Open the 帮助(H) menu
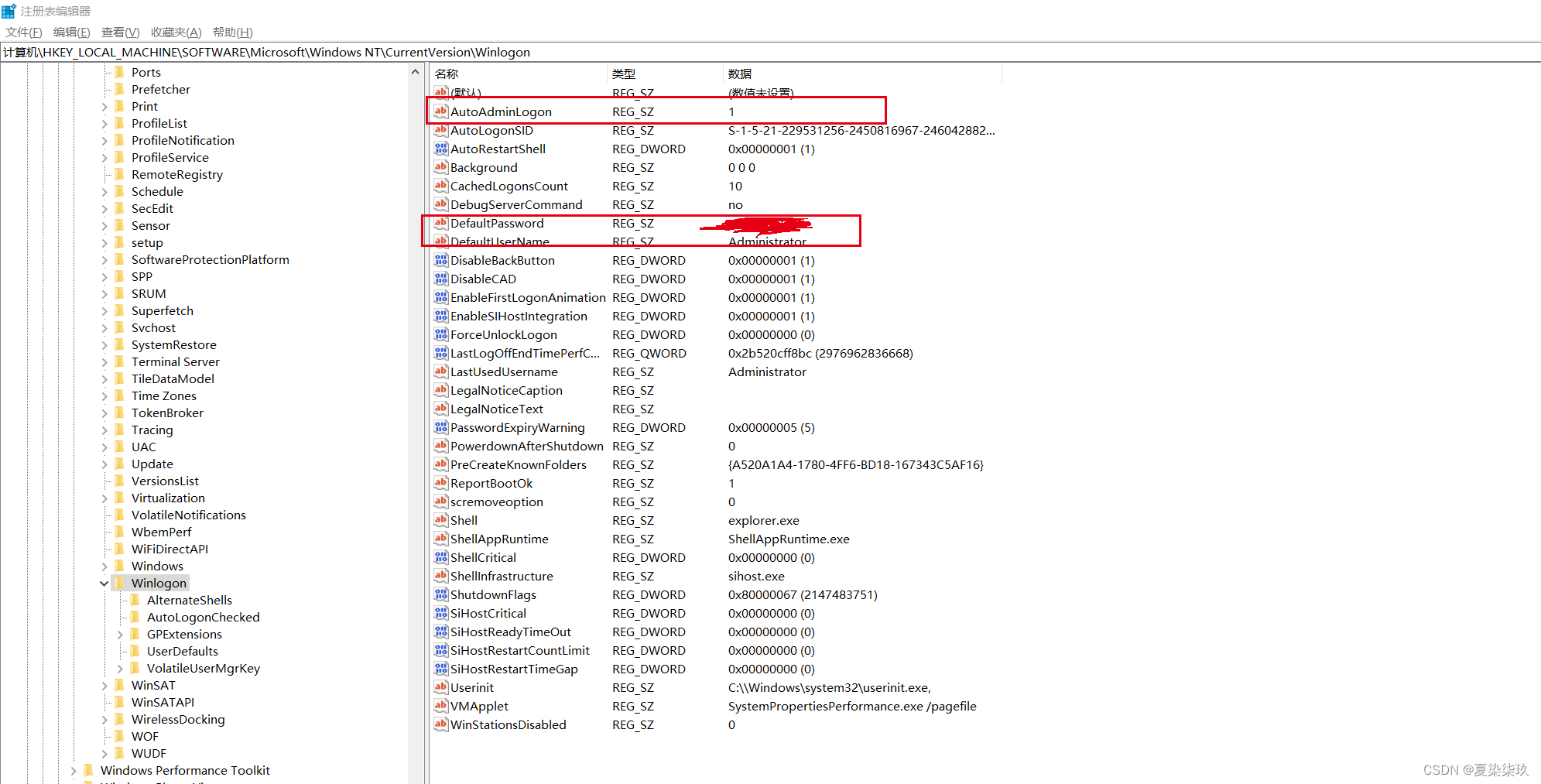 coord(233,32)
